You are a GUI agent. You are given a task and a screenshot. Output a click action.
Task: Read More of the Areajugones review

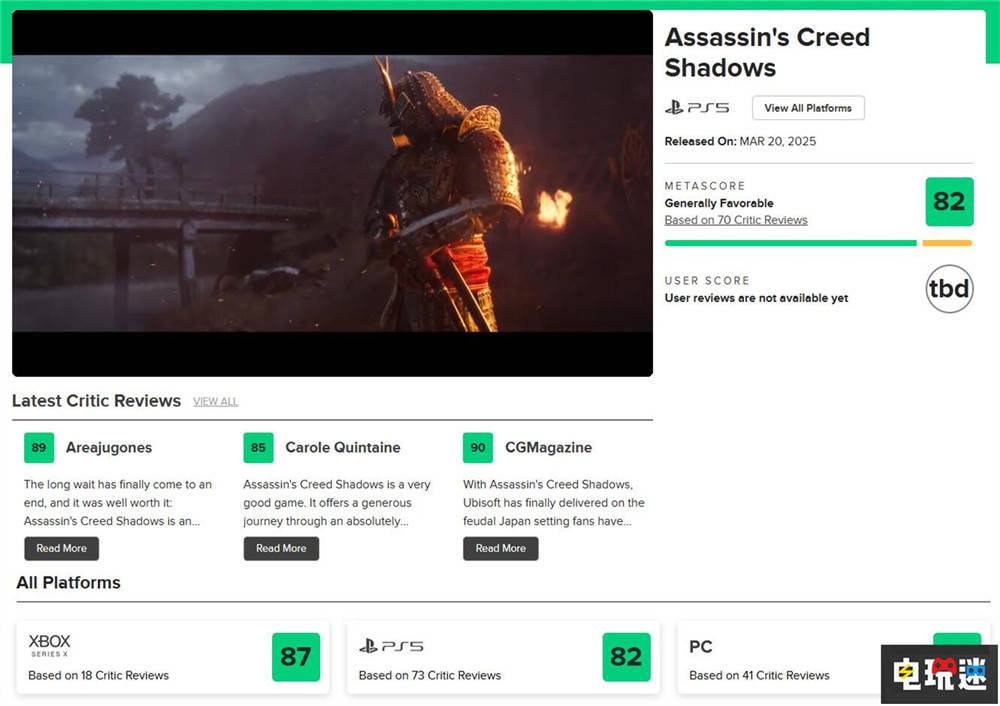point(61,548)
